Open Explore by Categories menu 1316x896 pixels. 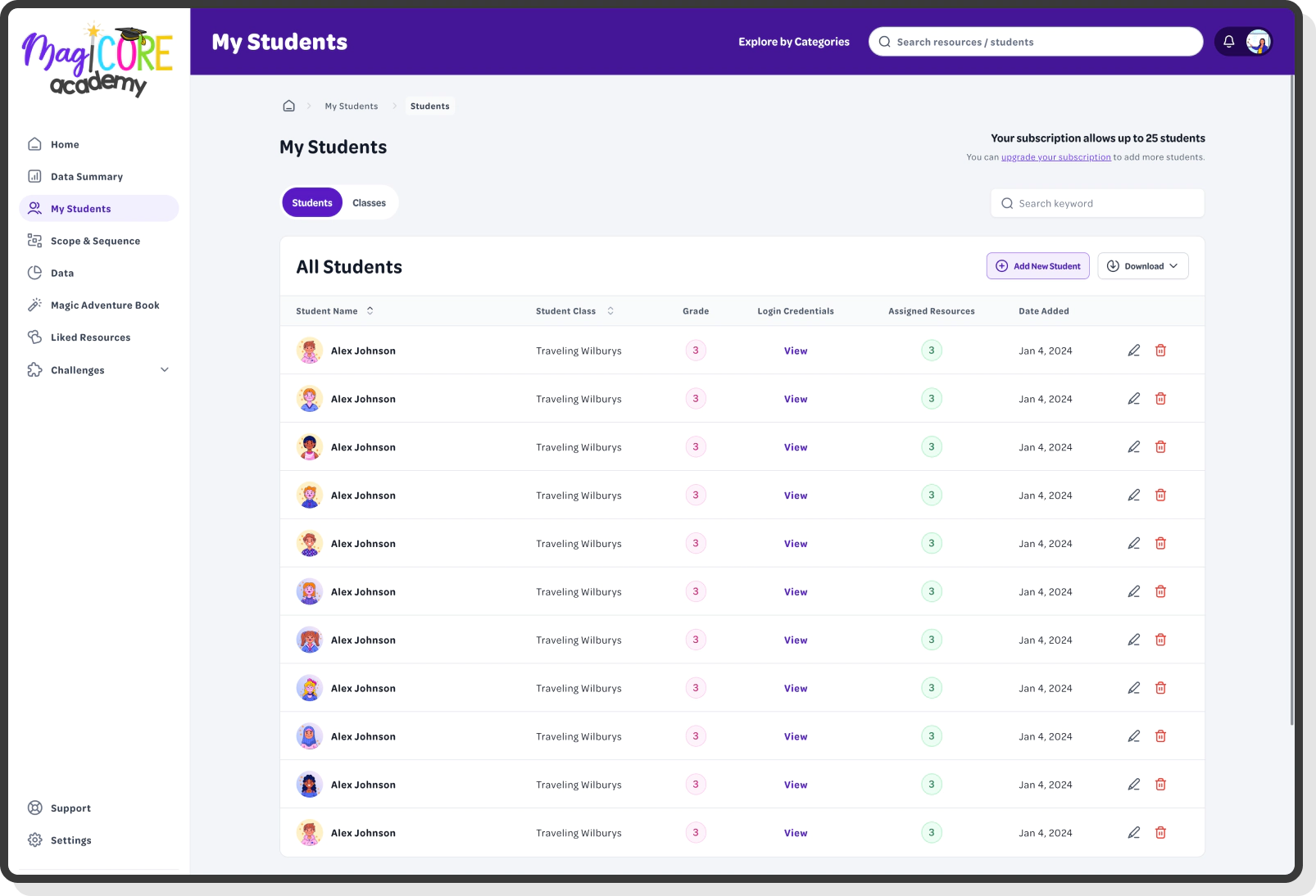pos(793,41)
